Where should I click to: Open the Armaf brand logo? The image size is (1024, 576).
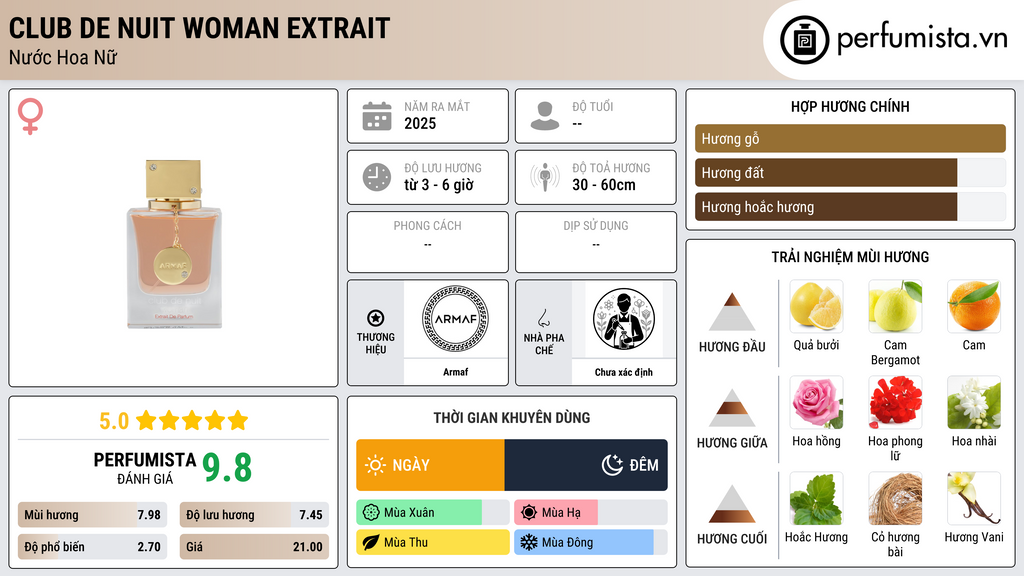point(455,319)
